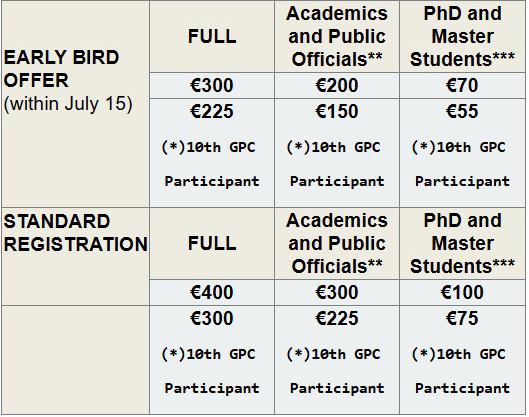This screenshot has width=529, height=417.
Task: Click early bird PhD and Master Students header
Action: [x=462, y=36]
